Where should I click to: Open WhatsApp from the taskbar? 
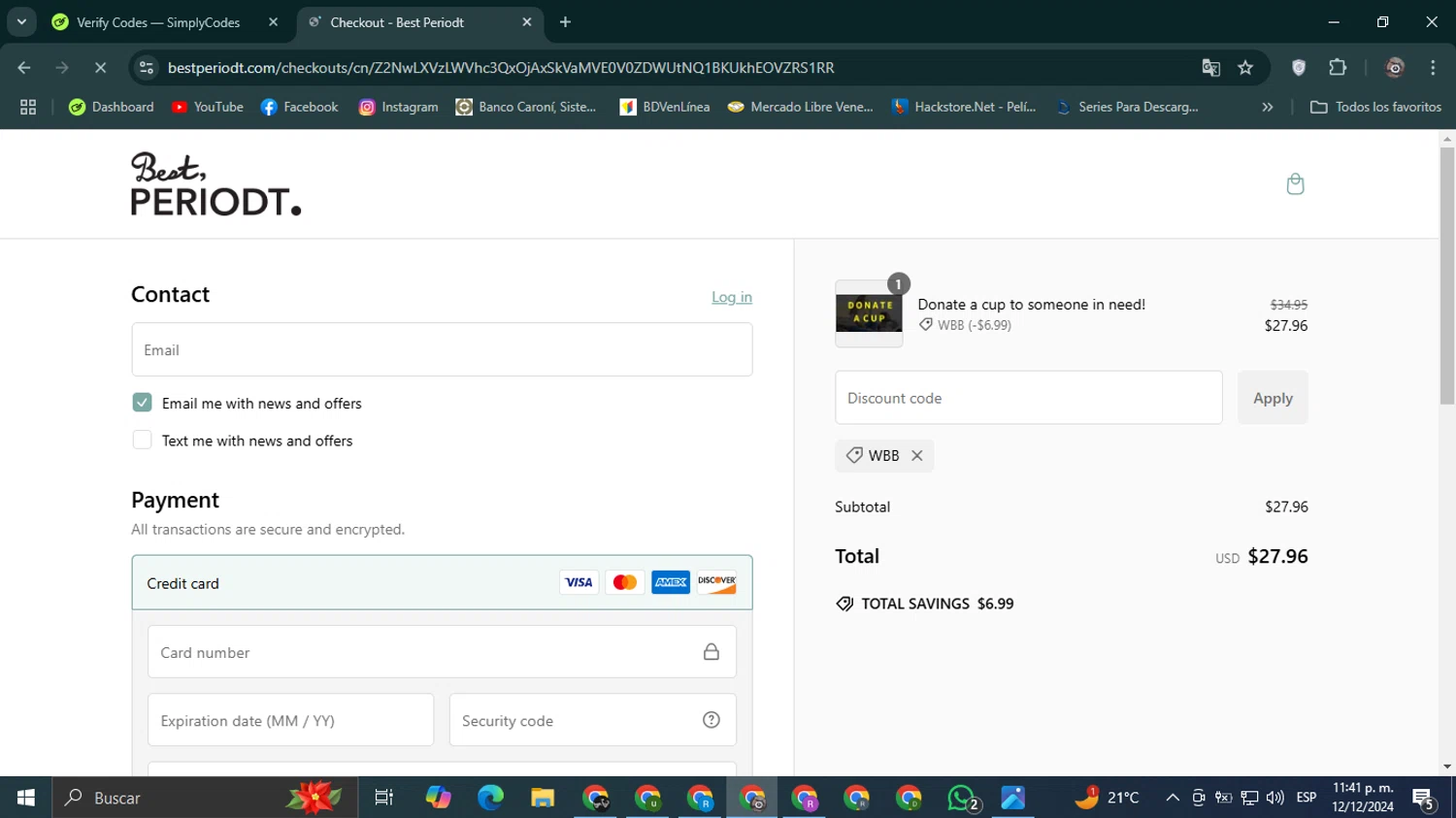tap(962, 798)
